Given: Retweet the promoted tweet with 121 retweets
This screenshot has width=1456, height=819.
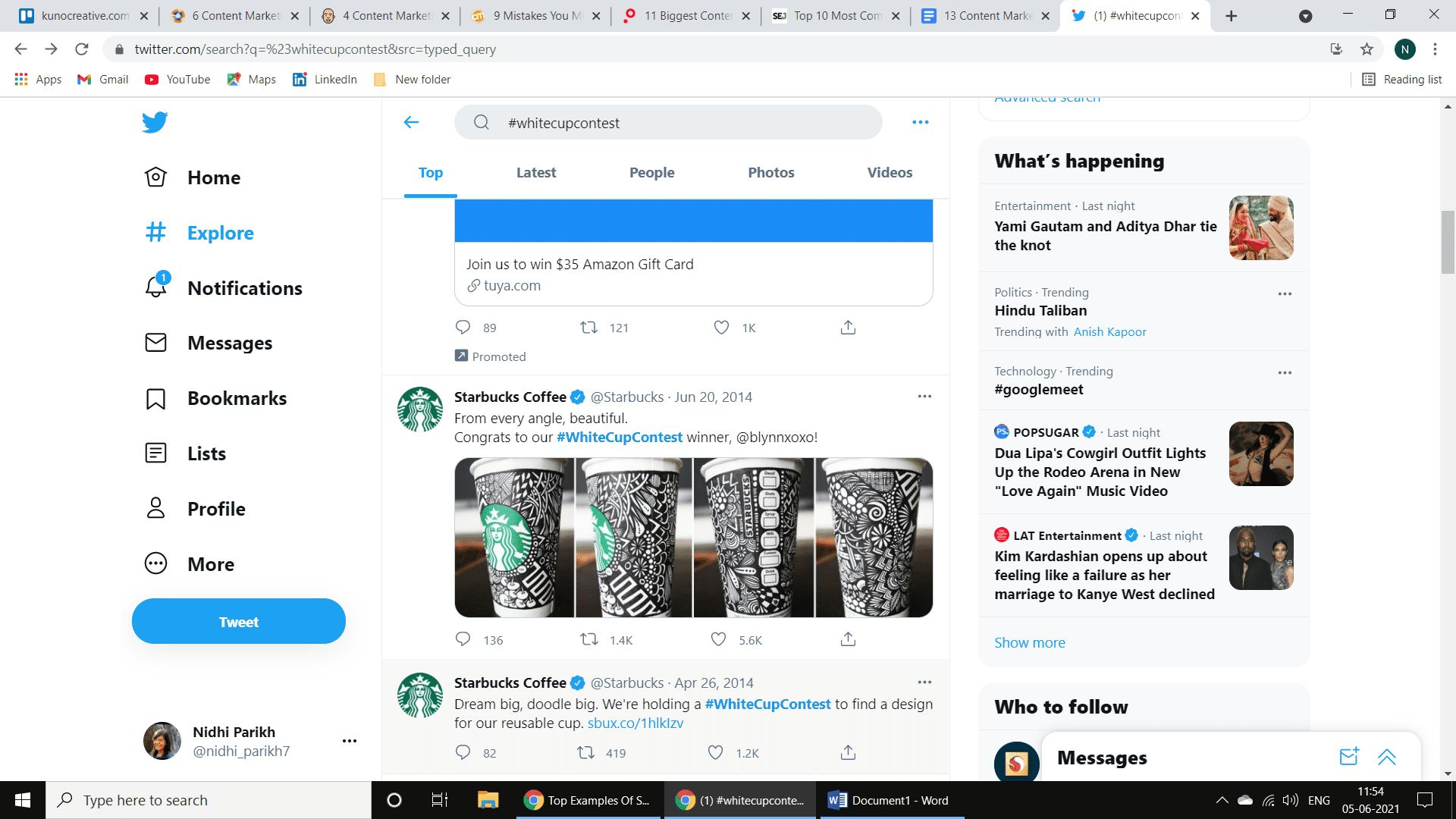Looking at the screenshot, I should [x=588, y=328].
